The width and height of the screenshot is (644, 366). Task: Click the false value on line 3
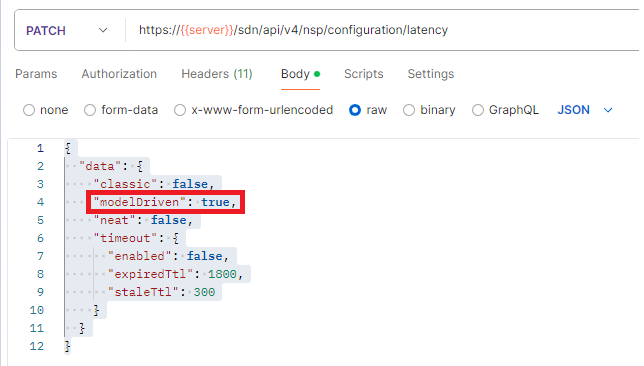click(x=190, y=184)
